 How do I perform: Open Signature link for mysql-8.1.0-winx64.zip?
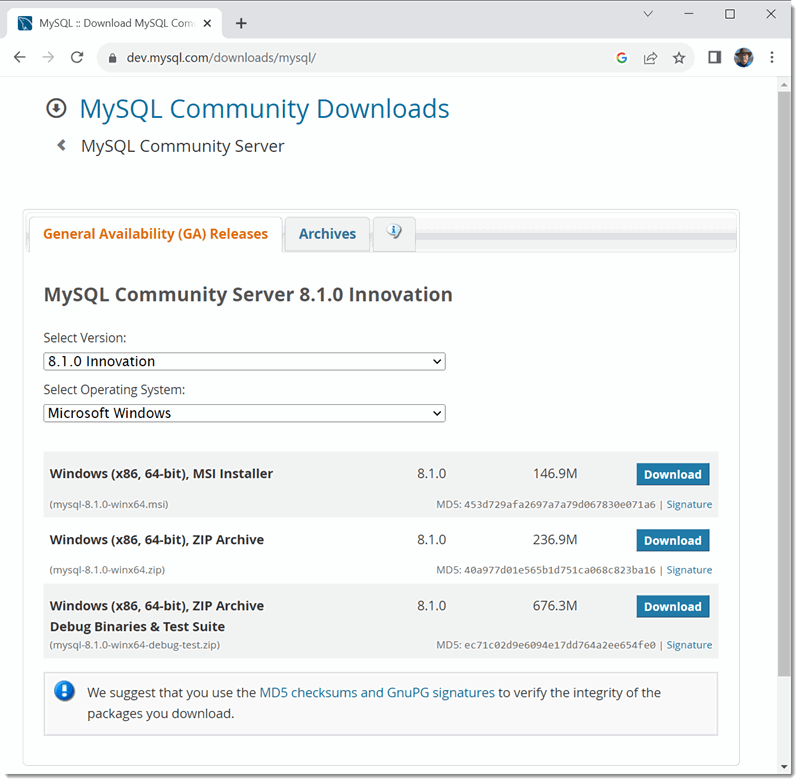[x=689, y=570]
